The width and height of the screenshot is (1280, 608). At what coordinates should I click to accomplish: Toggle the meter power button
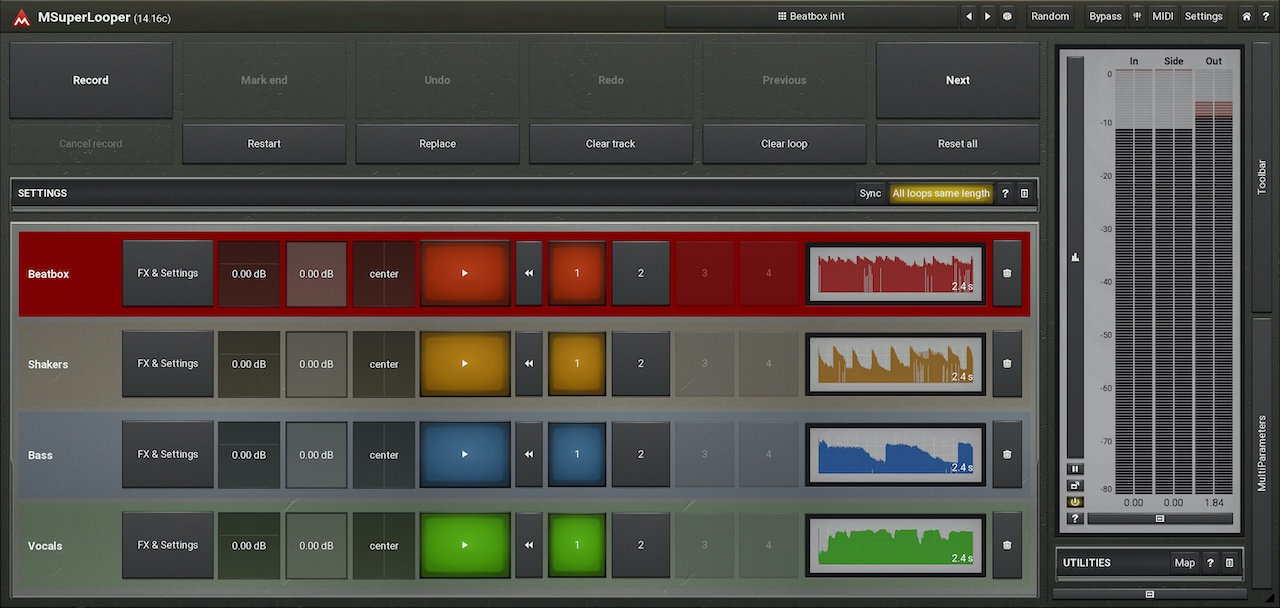(x=1075, y=502)
